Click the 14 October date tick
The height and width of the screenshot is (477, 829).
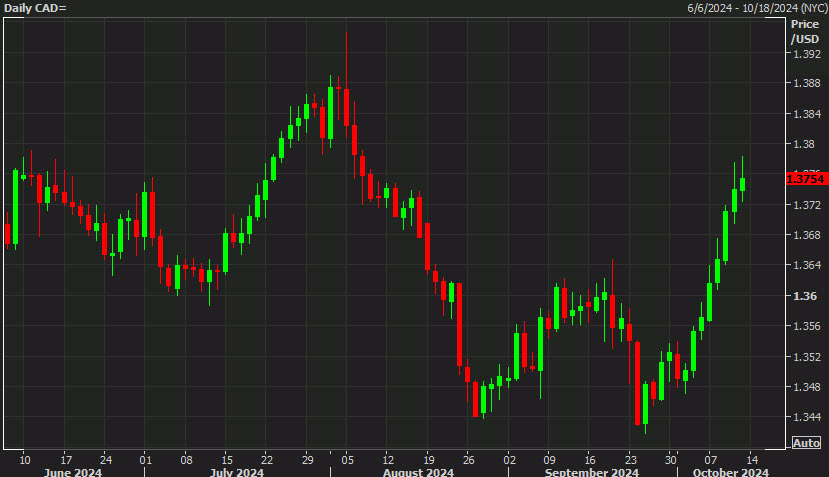pos(752,460)
